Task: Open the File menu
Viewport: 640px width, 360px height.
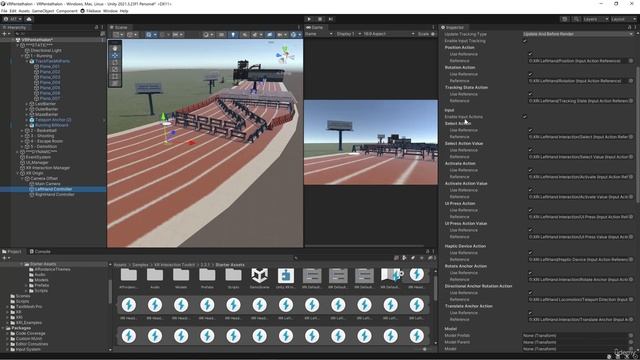Action: 4,11
